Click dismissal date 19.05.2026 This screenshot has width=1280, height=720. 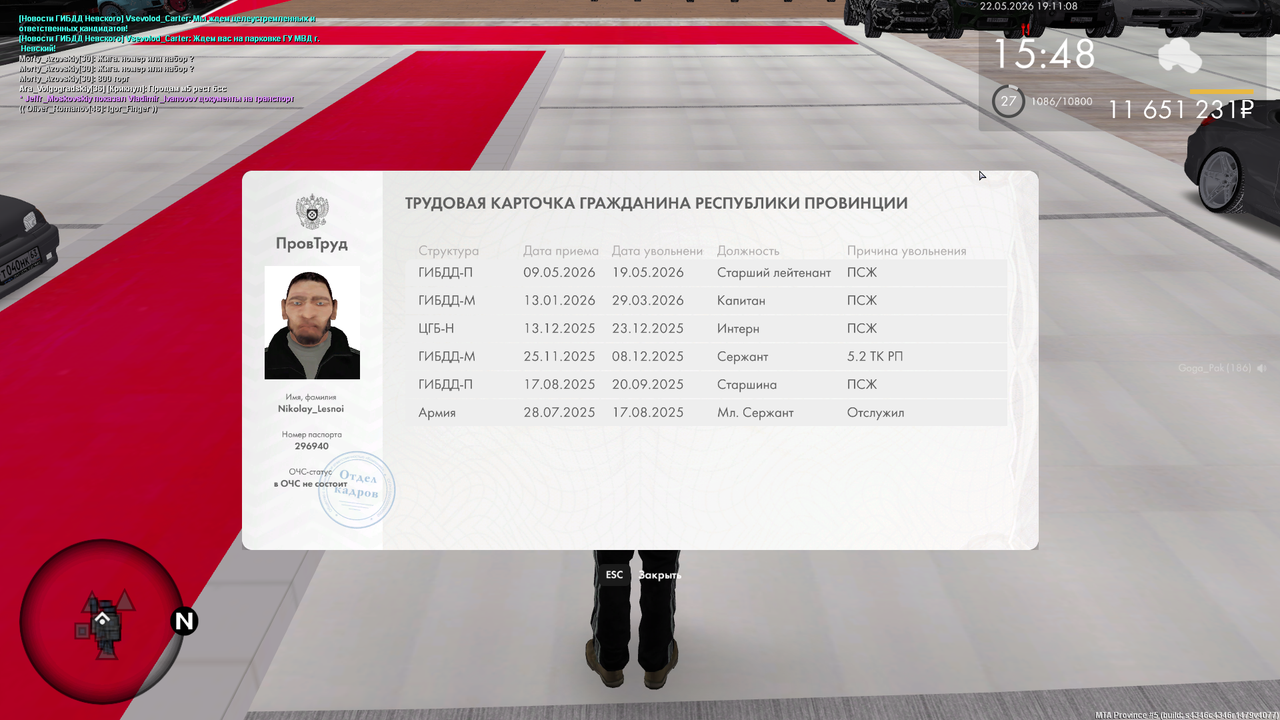(x=648, y=273)
